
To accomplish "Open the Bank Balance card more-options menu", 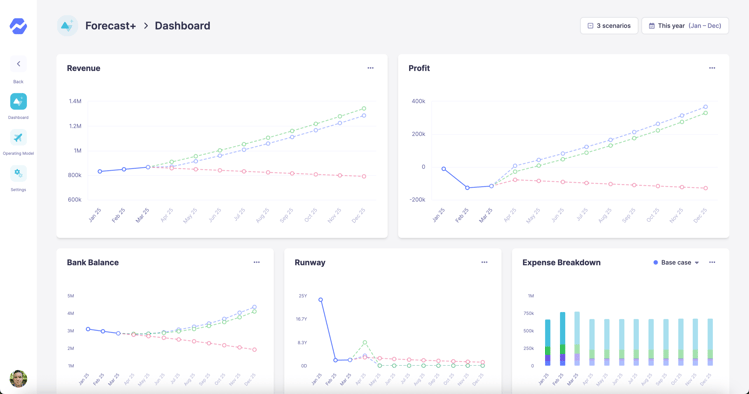I will pos(257,262).
